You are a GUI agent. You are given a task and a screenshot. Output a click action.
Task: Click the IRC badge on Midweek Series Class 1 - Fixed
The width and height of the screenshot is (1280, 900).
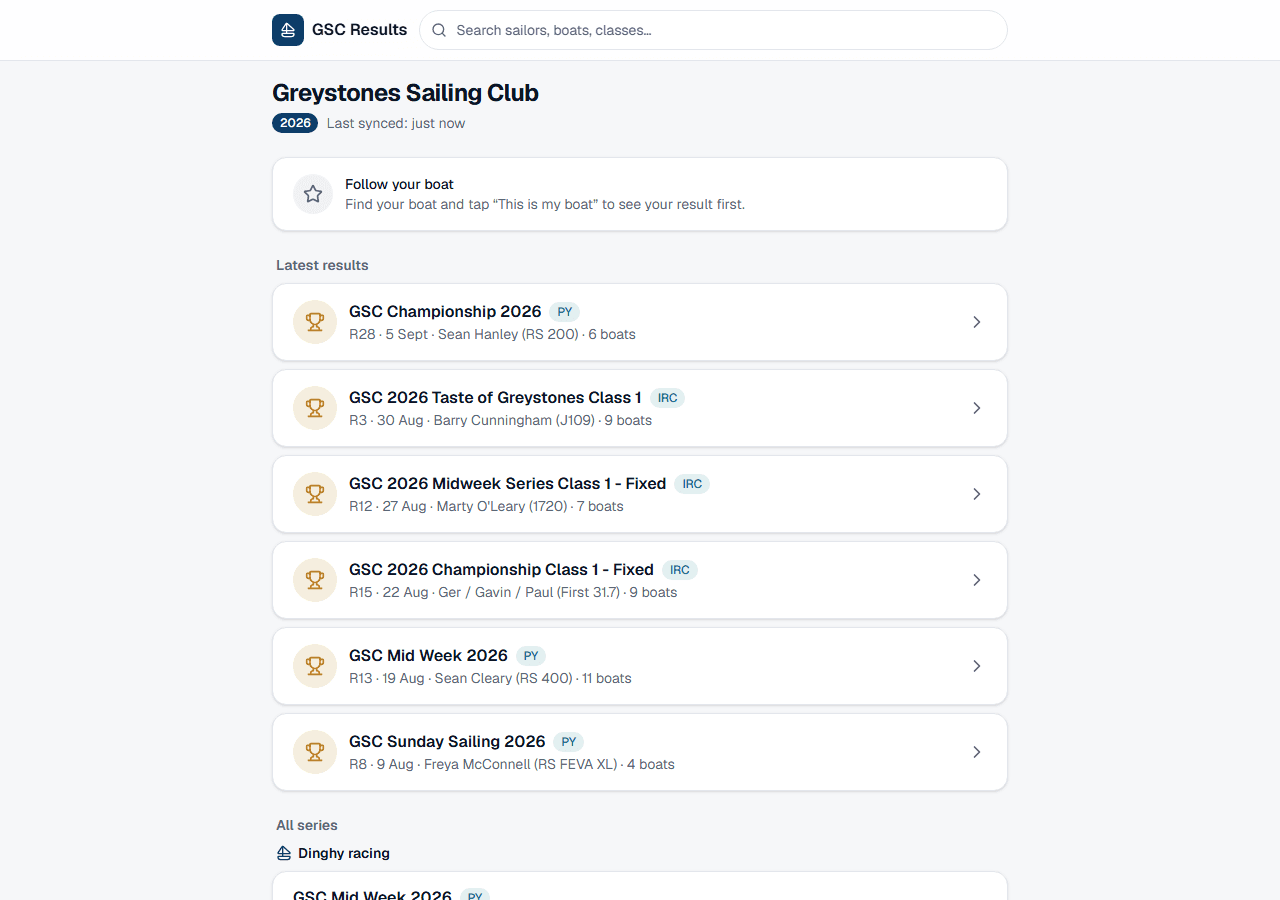pos(692,484)
